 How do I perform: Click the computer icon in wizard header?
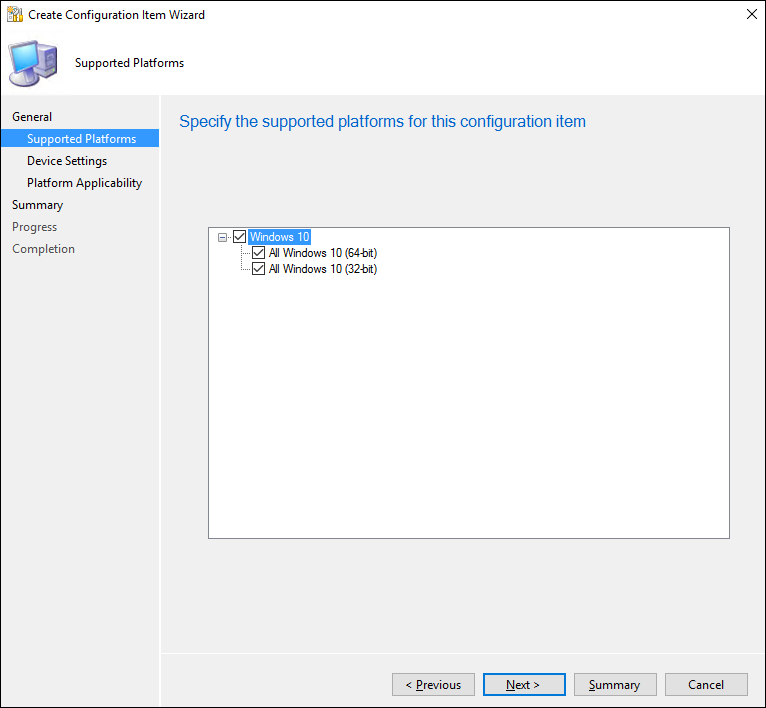coord(33,63)
